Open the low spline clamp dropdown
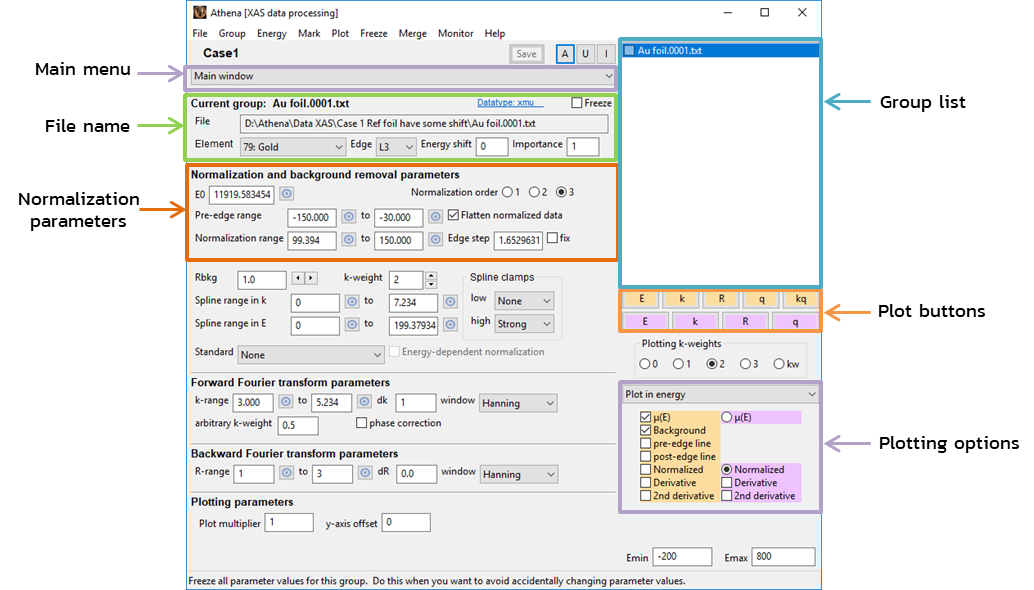This screenshot has height=590, width=1034. [x=524, y=301]
